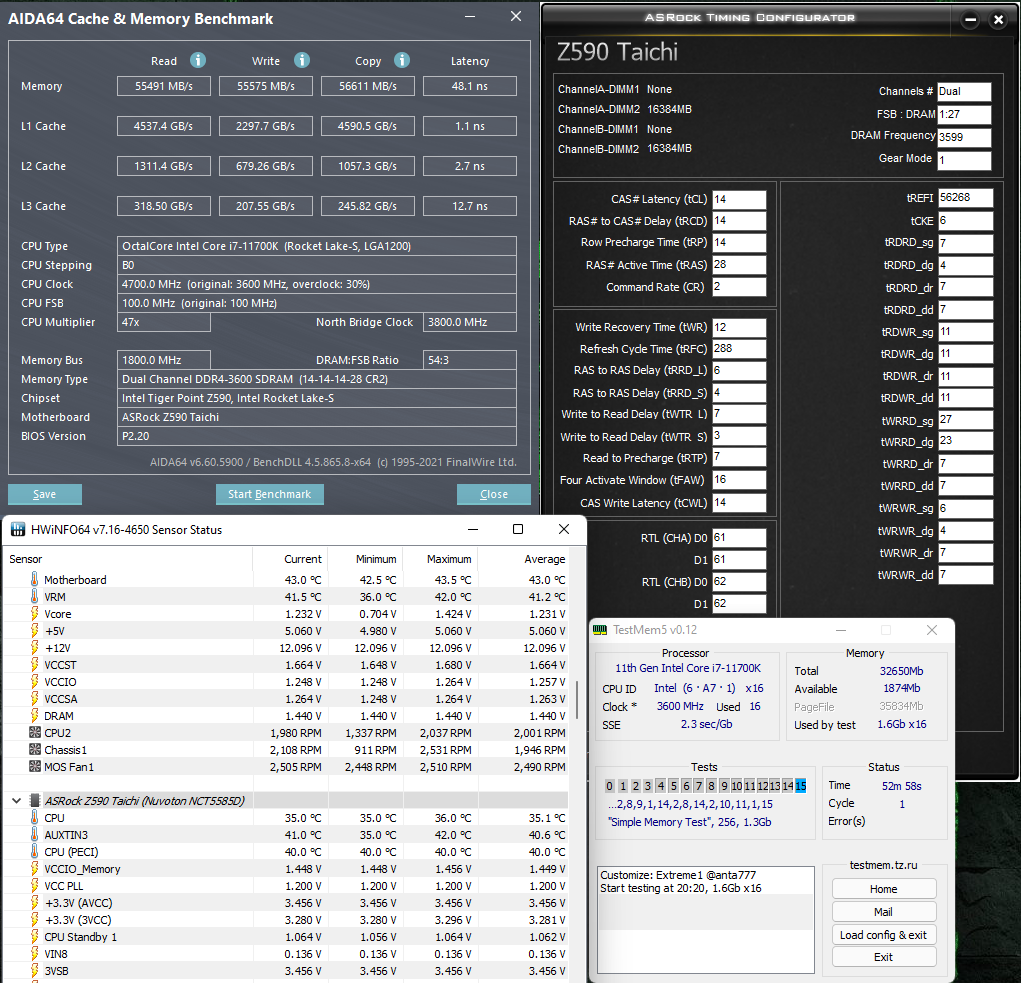Click the CPU (PECI) thermometer icon
Image resolution: width=1021 pixels, height=983 pixels.
(35, 851)
